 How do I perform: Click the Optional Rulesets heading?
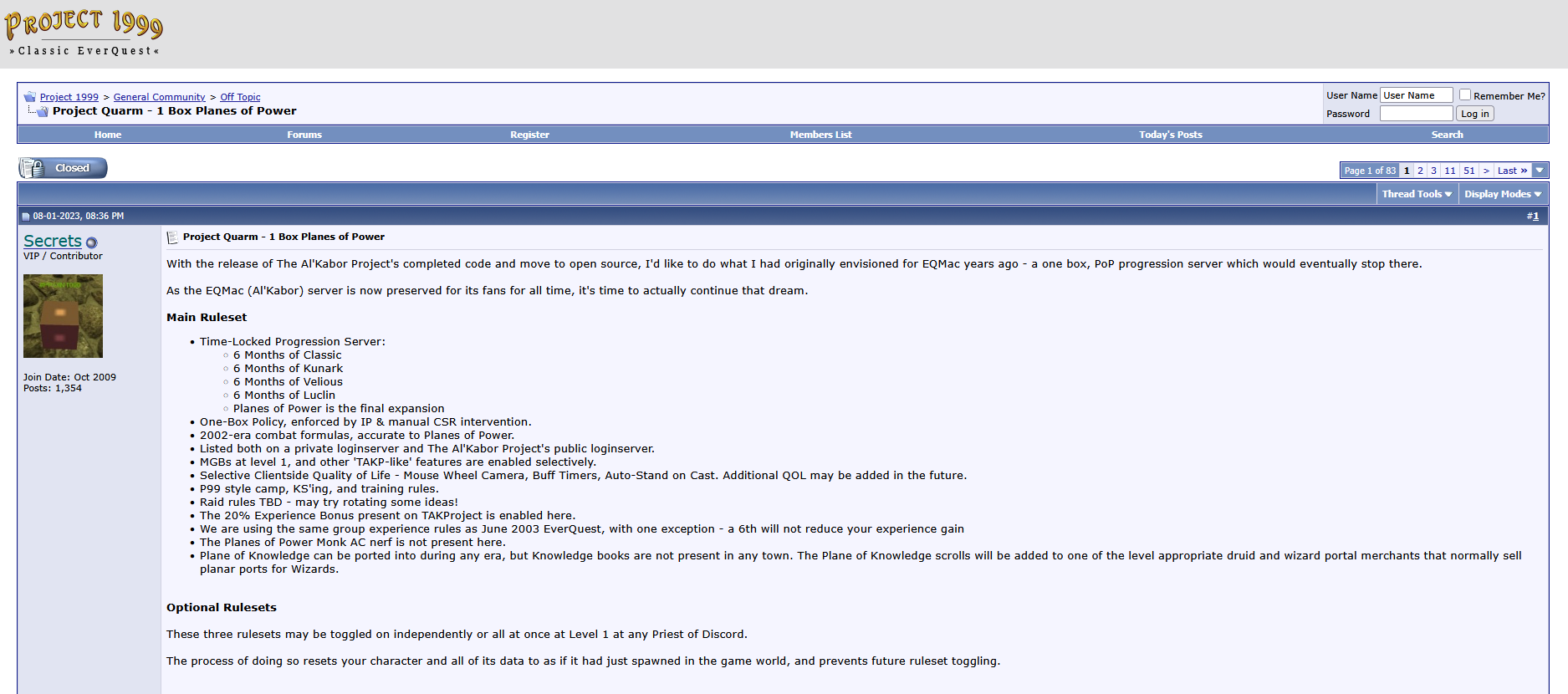coord(222,608)
